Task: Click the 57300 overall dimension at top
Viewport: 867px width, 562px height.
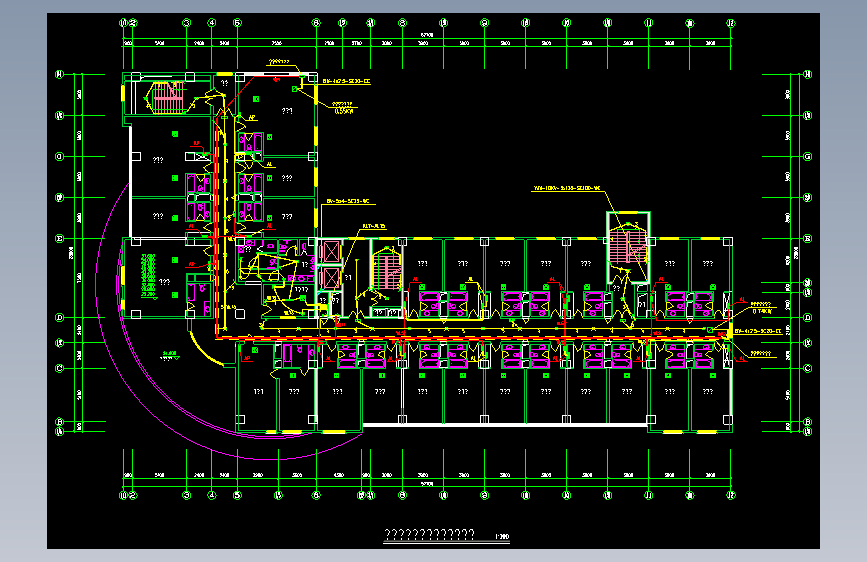Action: pyautogui.click(x=427, y=35)
